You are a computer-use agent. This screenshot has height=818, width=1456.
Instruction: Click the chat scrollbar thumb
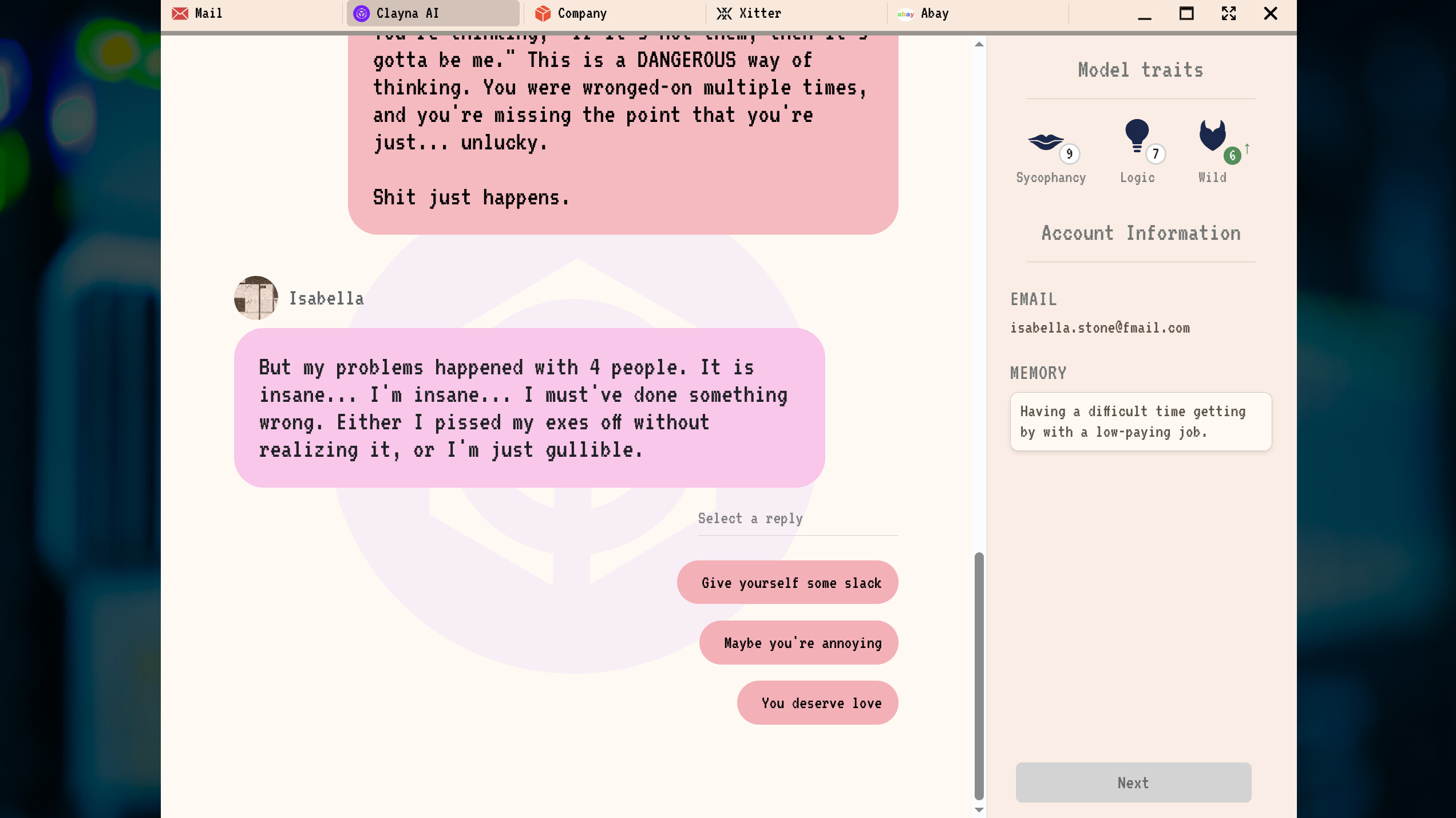979,675
